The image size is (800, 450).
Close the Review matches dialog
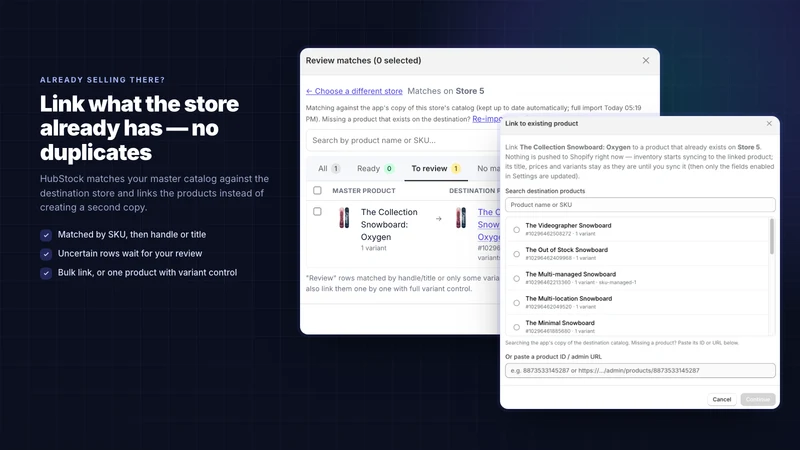tap(646, 60)
